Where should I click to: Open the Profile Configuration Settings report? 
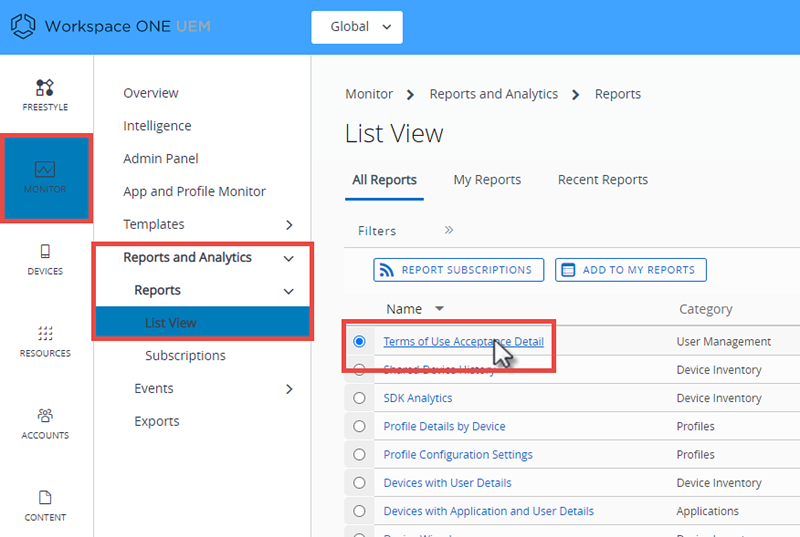tap(458, 454)
